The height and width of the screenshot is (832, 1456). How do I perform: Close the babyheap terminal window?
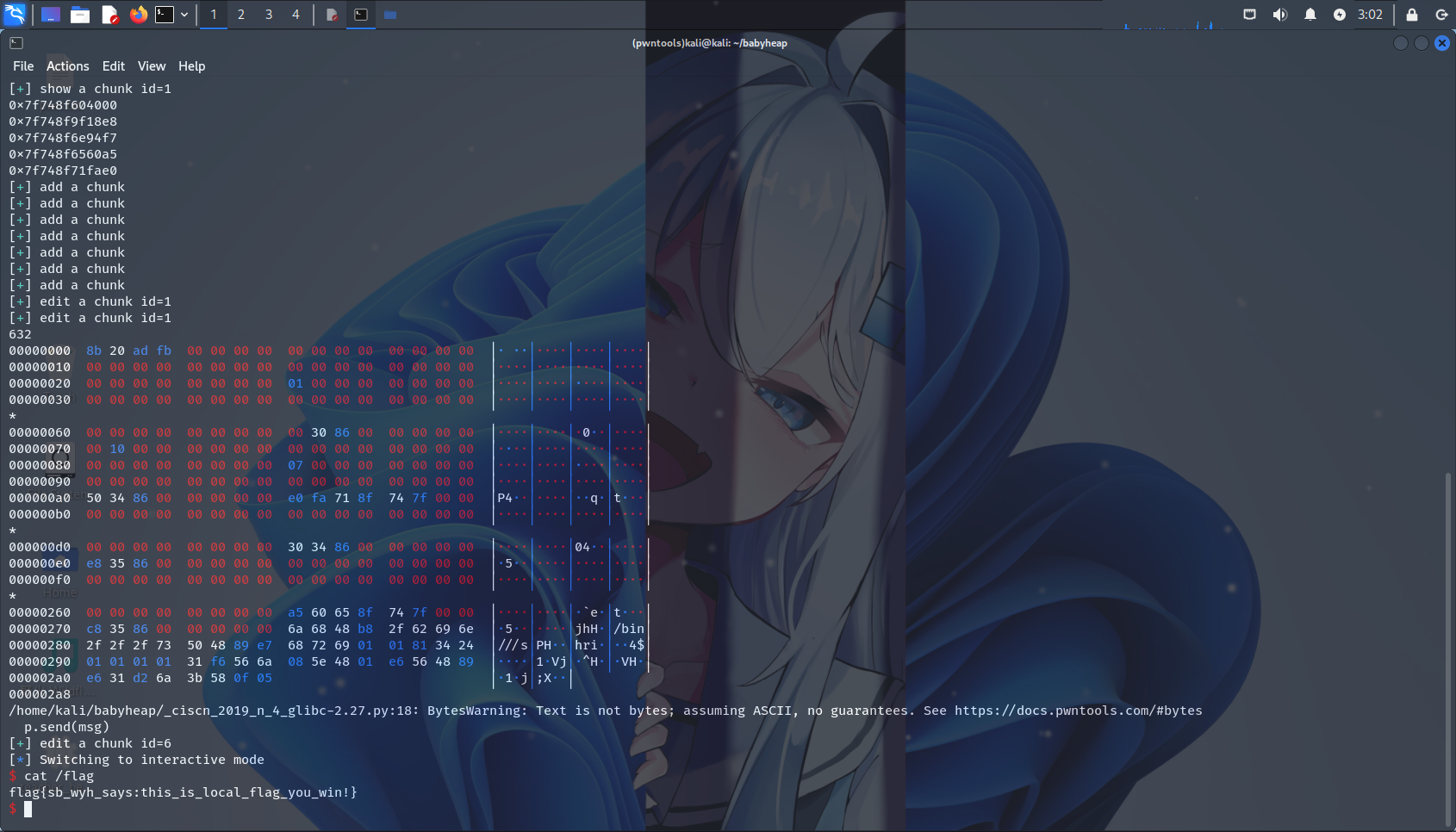click(1442, 43)
